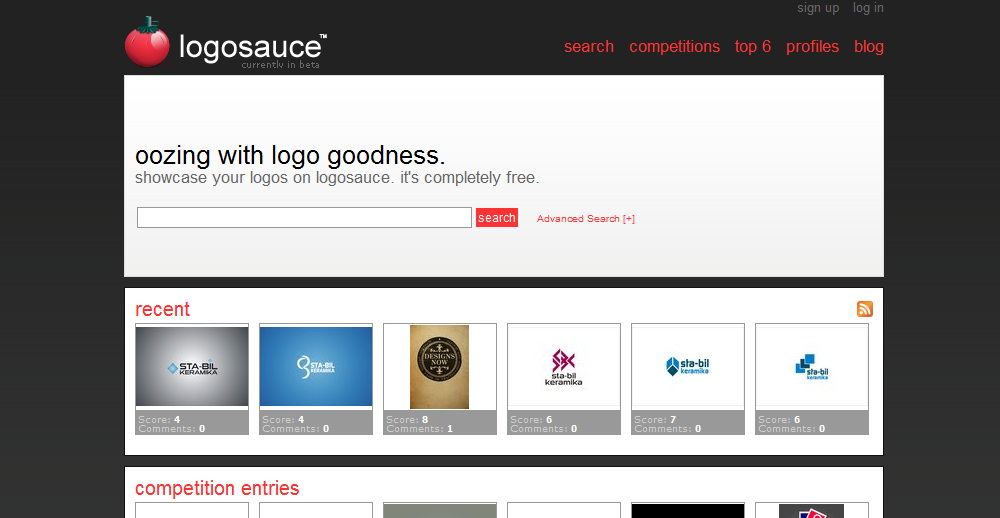Screen dimensions: 1000x518
Task: Visit the blog navigation link
Action: pyautogui.click(x=868, y=47)
